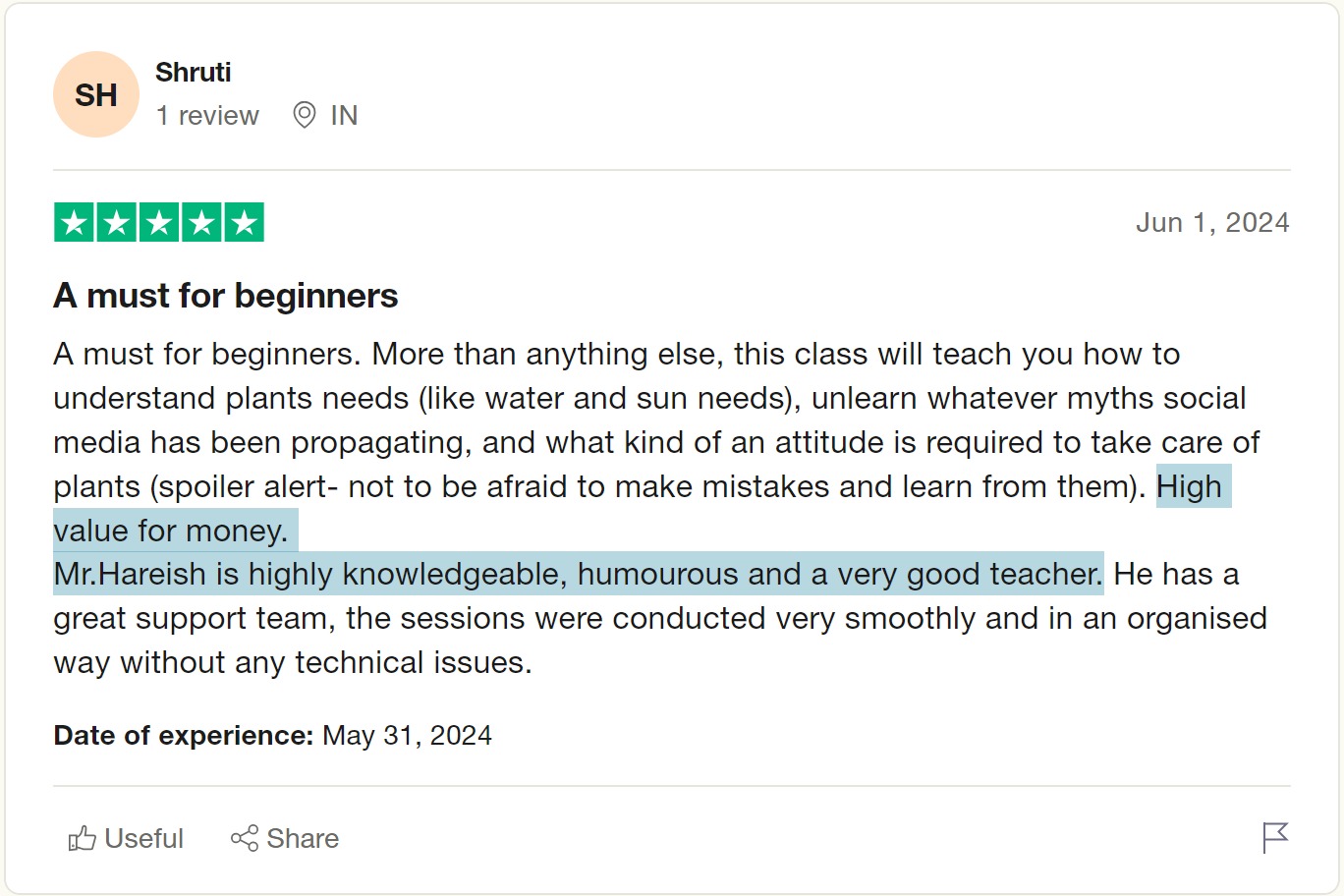The height and width of the screenshot is (896, 1344).
Task: Click the "Date of experience" line
Action: (x=272, y=735)
